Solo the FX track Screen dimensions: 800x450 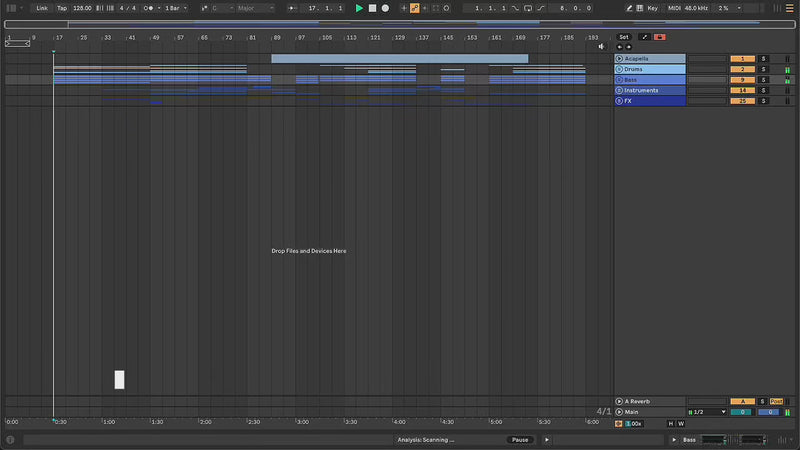763,101
